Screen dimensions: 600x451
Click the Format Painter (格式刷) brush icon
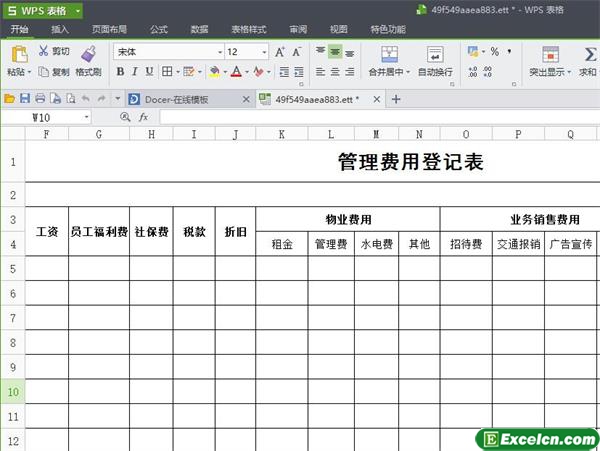tap(88, 53)
